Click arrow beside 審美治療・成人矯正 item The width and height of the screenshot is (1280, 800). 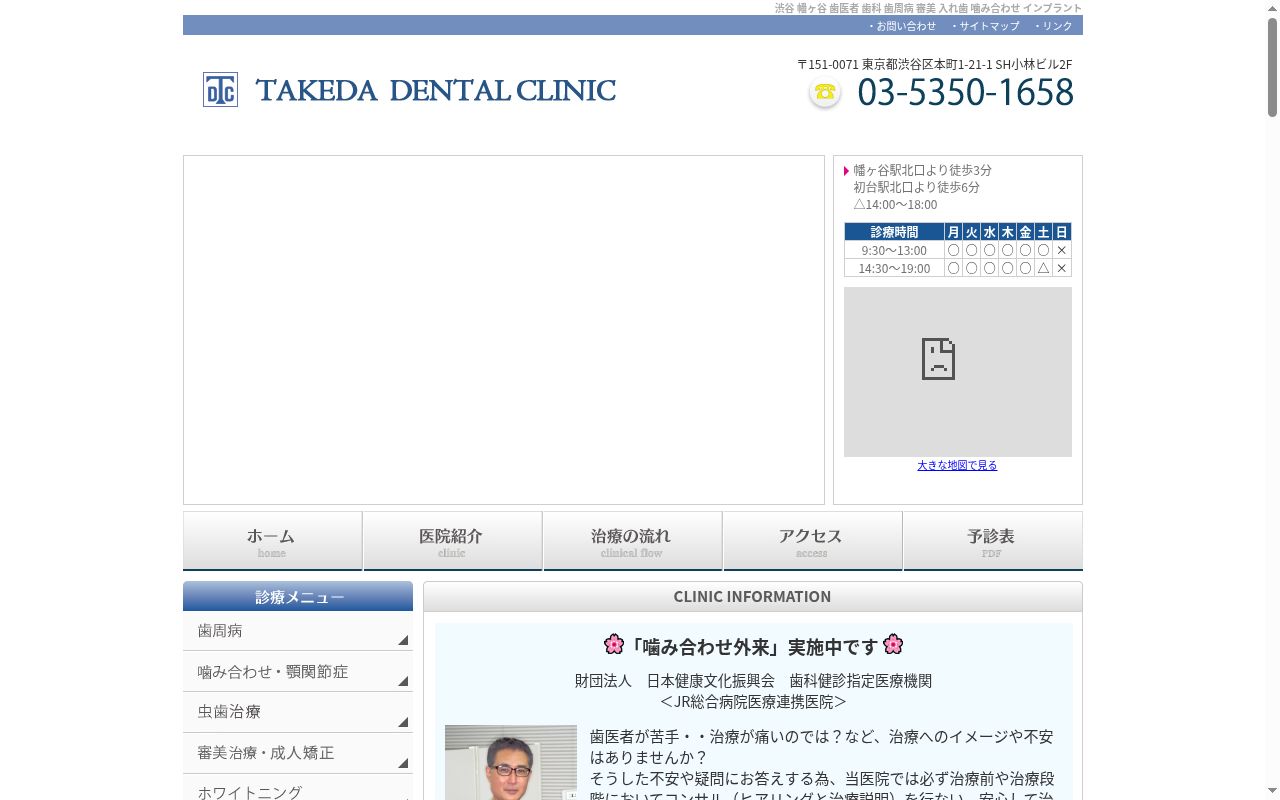point(403,763)
